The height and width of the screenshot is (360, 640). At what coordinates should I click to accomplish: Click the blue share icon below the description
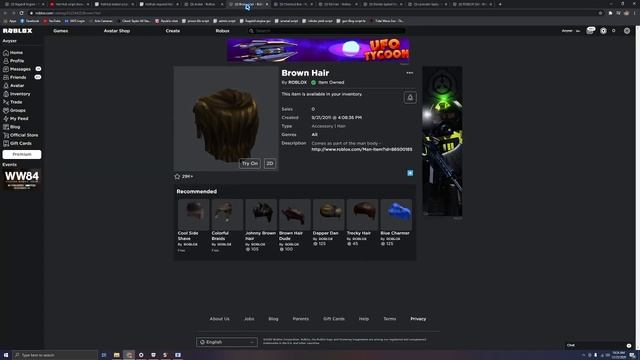(410, 173)
